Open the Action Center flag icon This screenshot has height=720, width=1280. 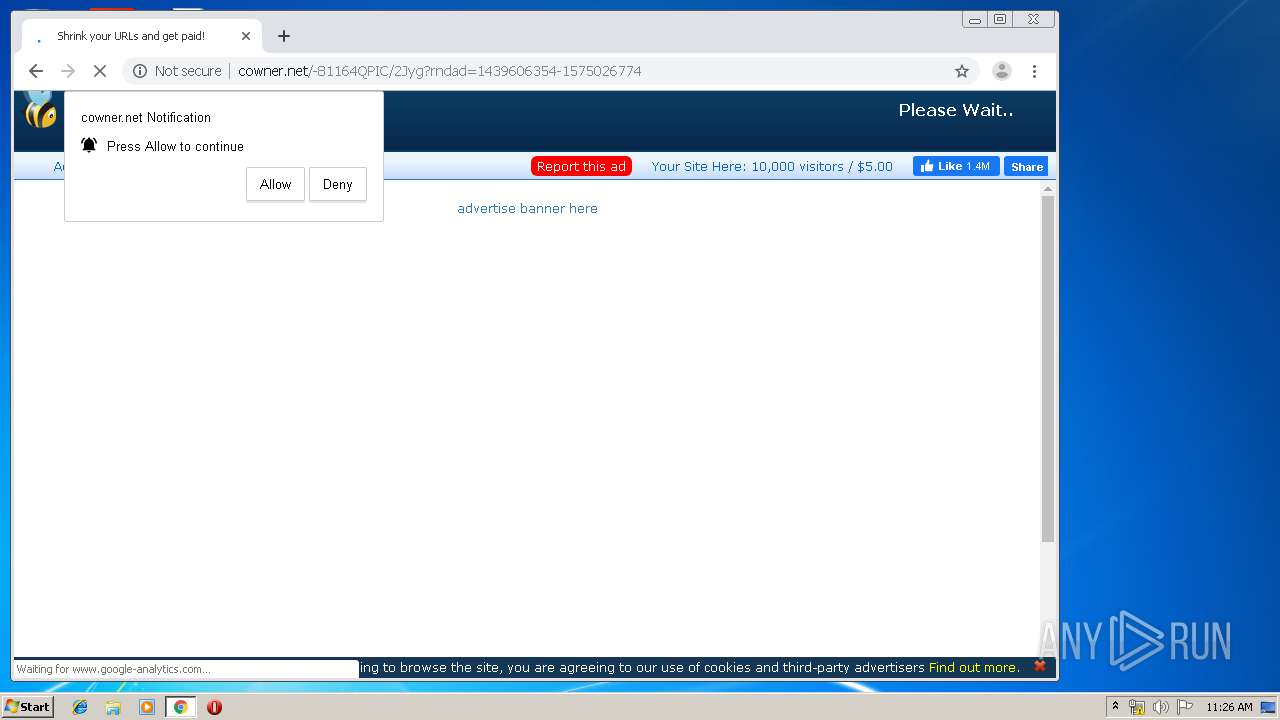click(1185, 707)
